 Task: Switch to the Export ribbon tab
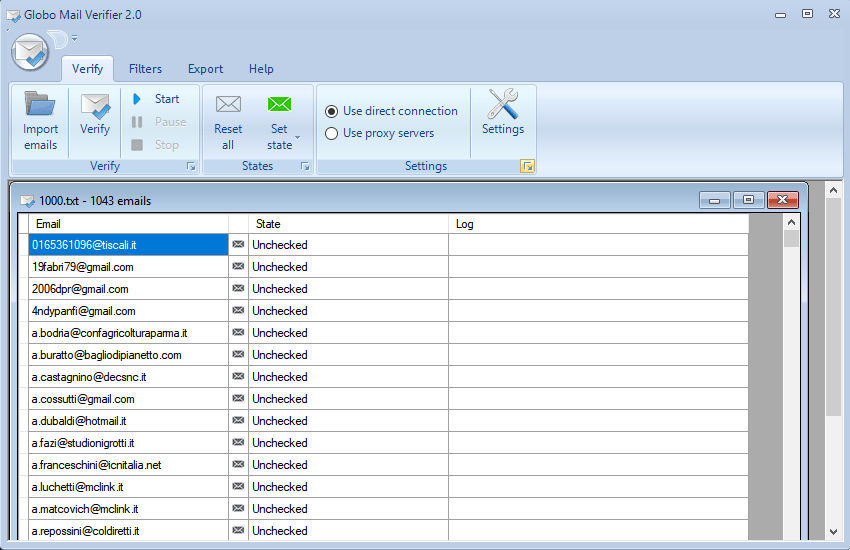(205, 69)
